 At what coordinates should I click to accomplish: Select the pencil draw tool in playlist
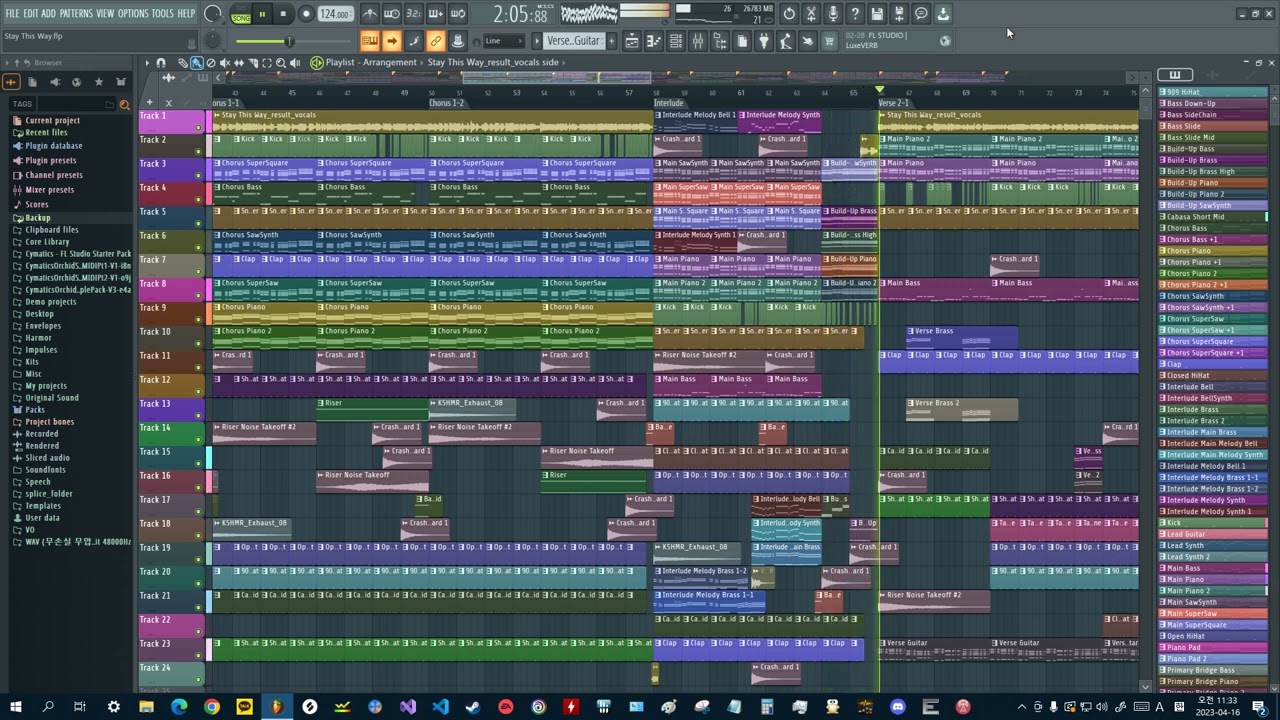[183, 63]
